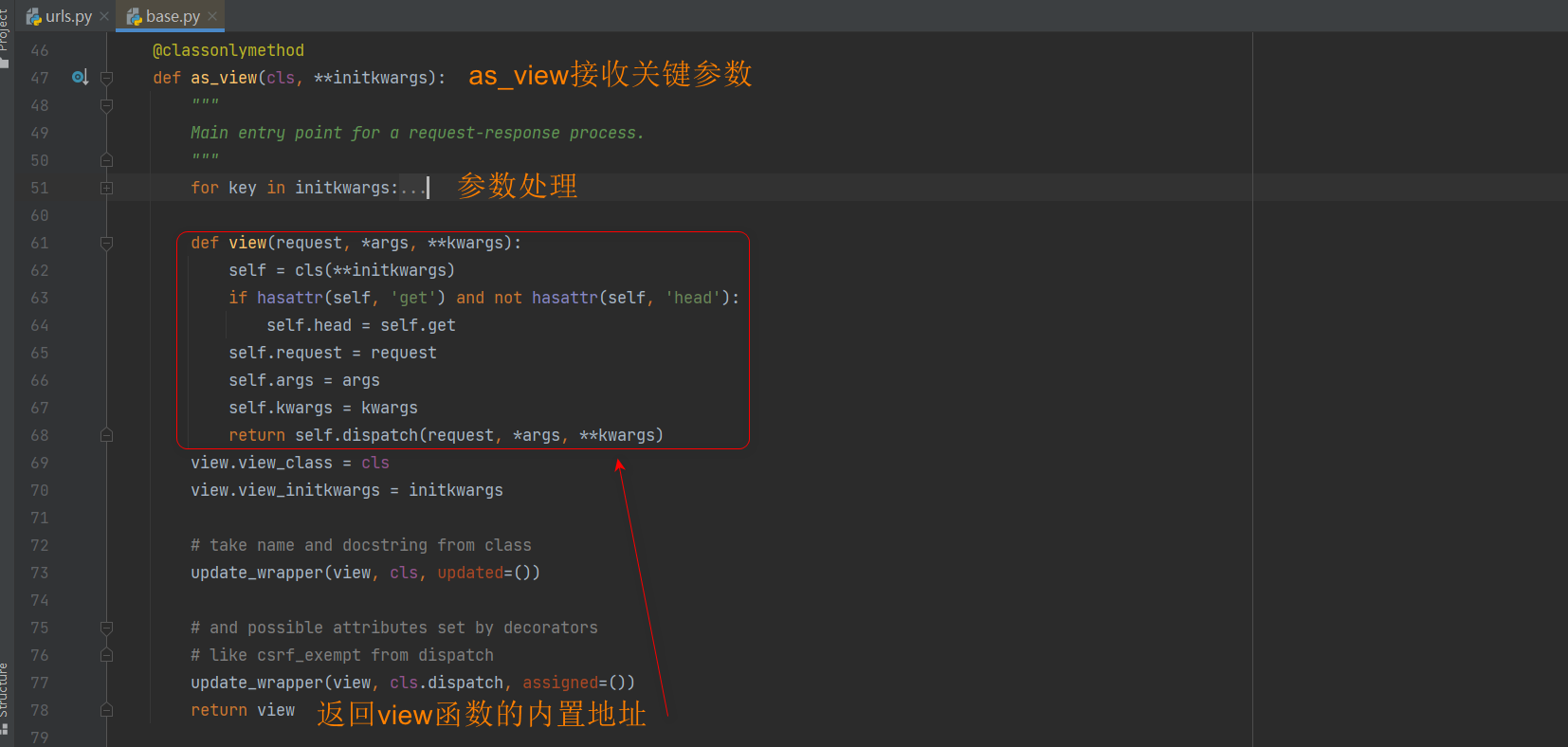Click the comment fold end marker at line 76

click(106, 655)
